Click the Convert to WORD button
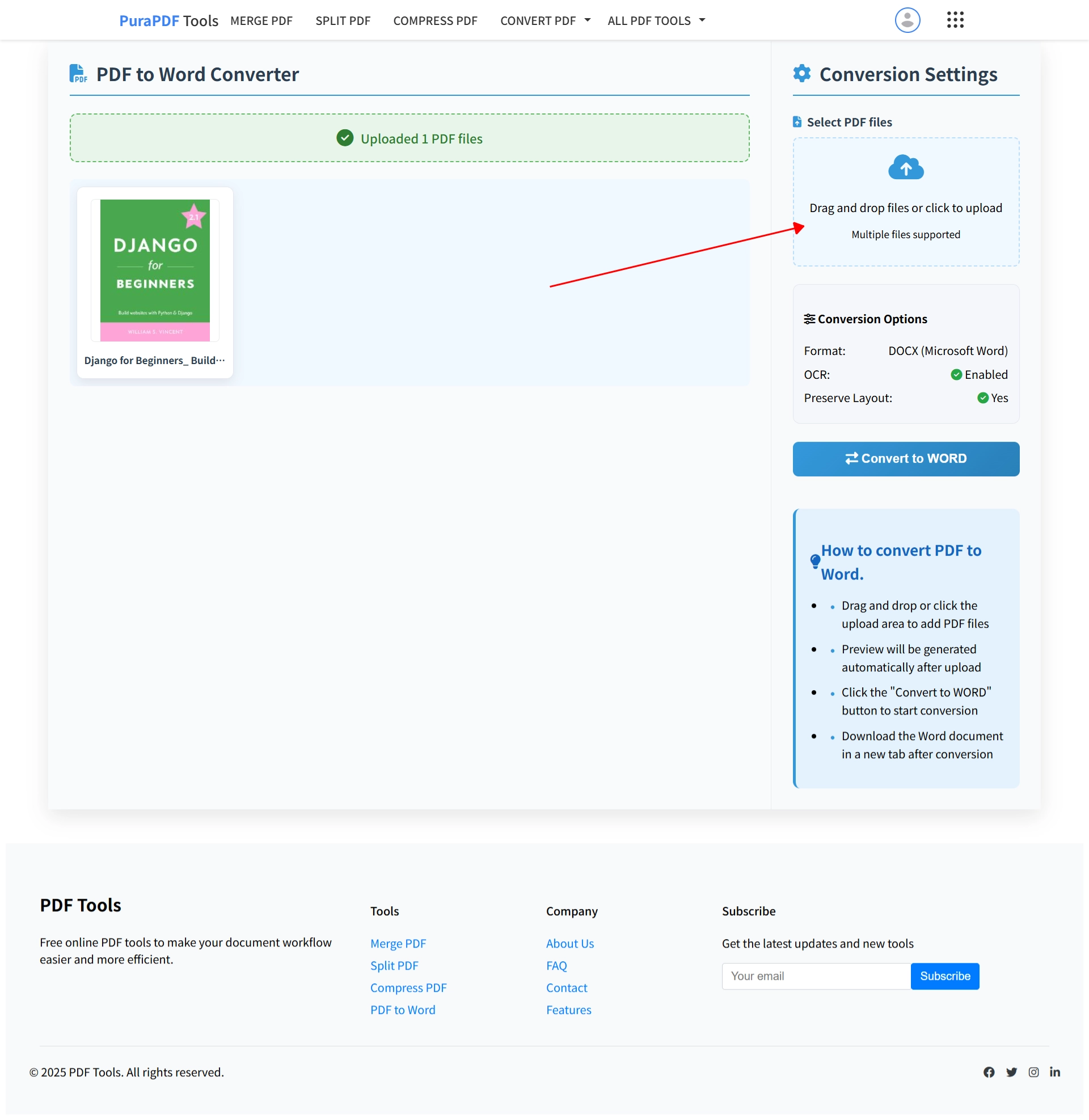The width and height of the screenshot is (1089, 1120). coord(905,459)
